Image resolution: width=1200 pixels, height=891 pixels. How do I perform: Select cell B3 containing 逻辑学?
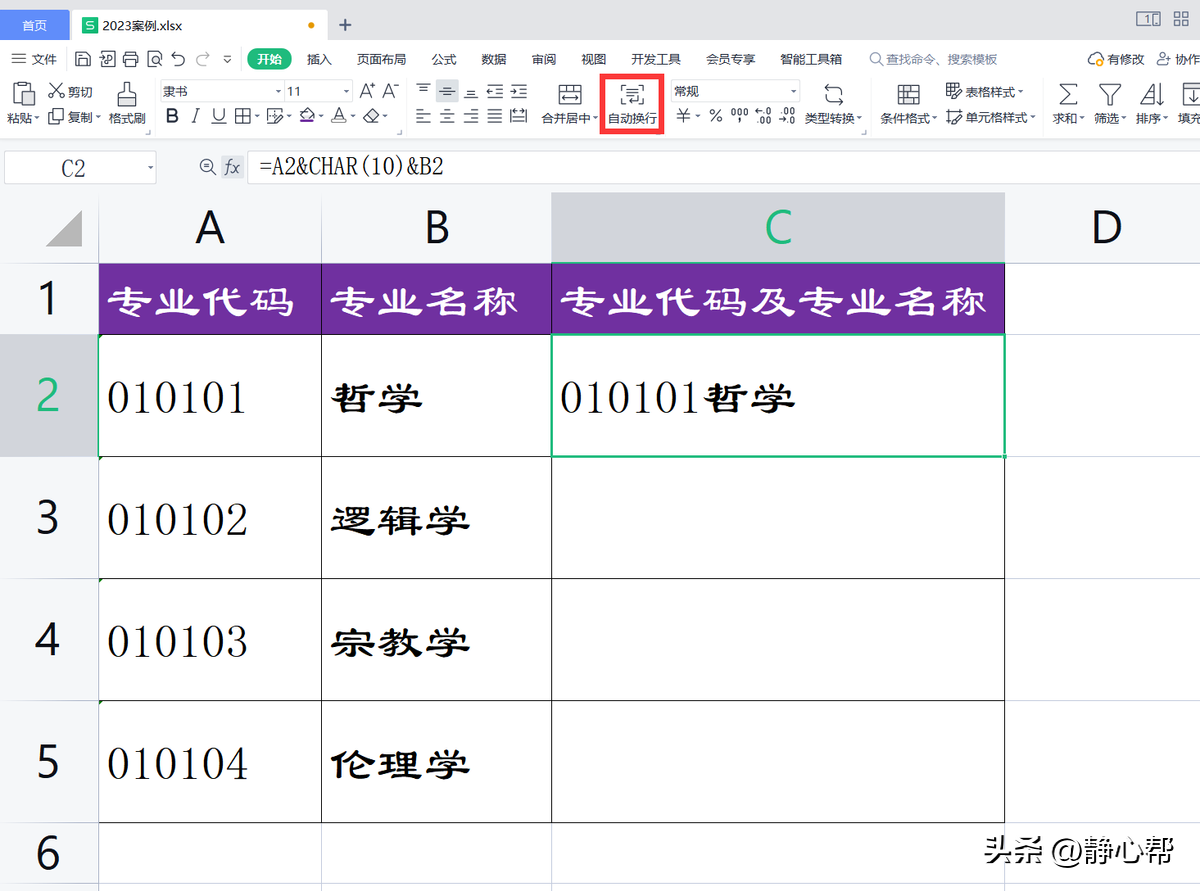coord(436,518)
